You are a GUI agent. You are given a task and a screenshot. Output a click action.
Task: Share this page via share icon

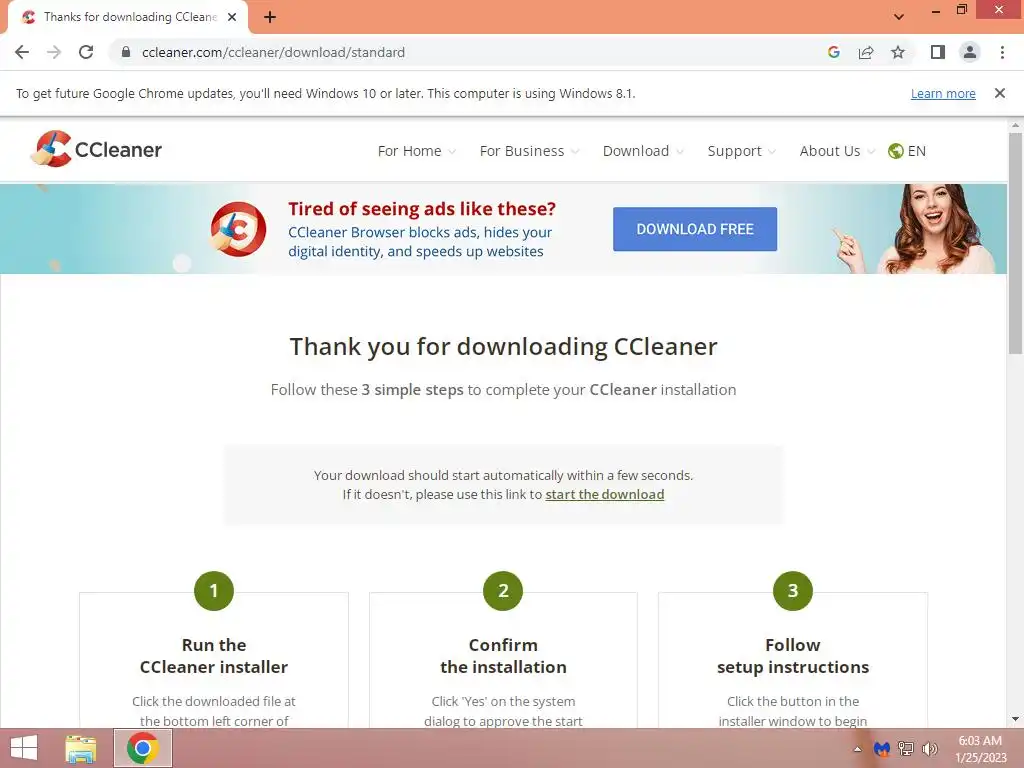[x=866, y=52]
